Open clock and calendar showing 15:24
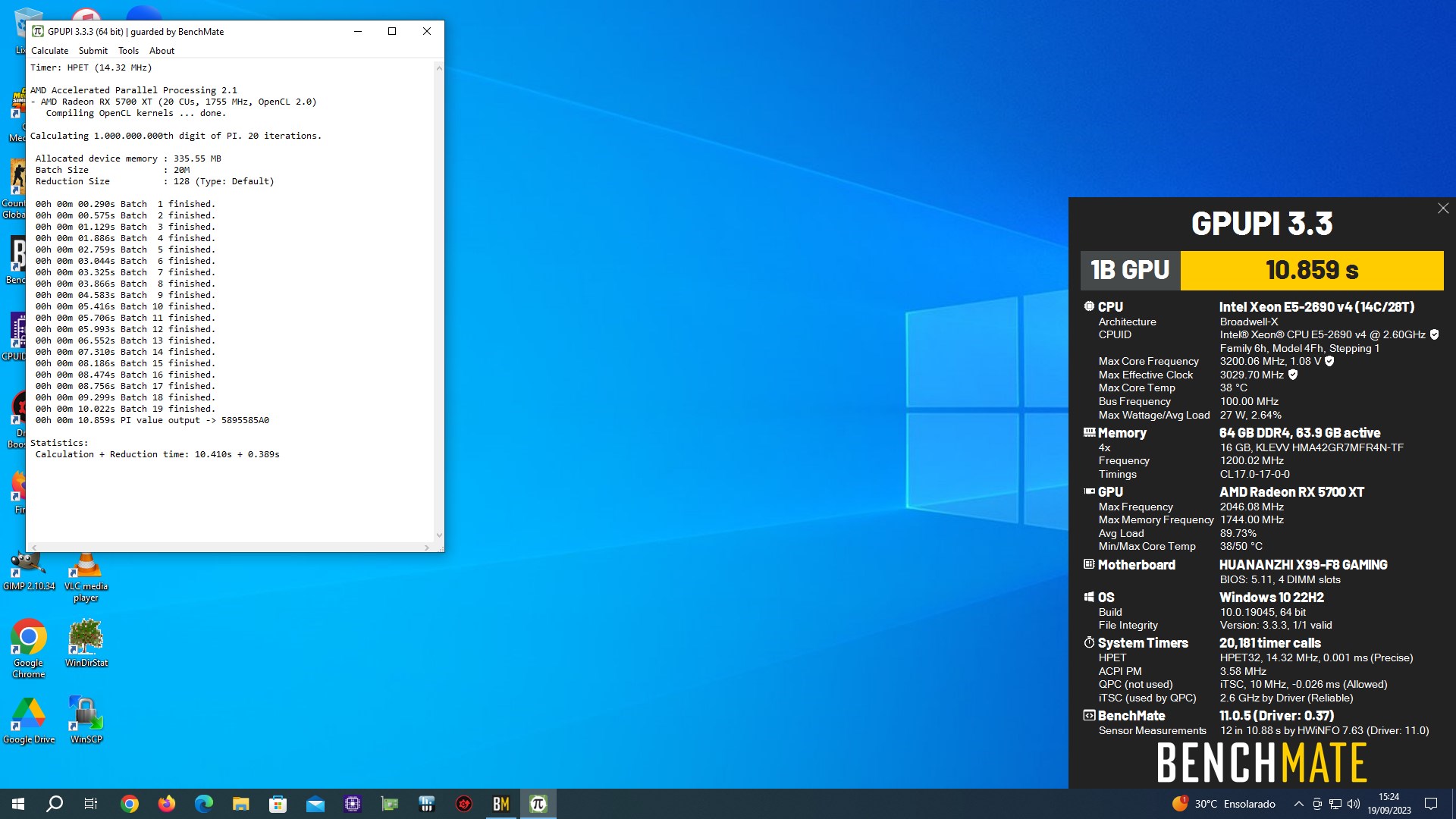This screenshot has height=819, width=1456. [1389, 804]
